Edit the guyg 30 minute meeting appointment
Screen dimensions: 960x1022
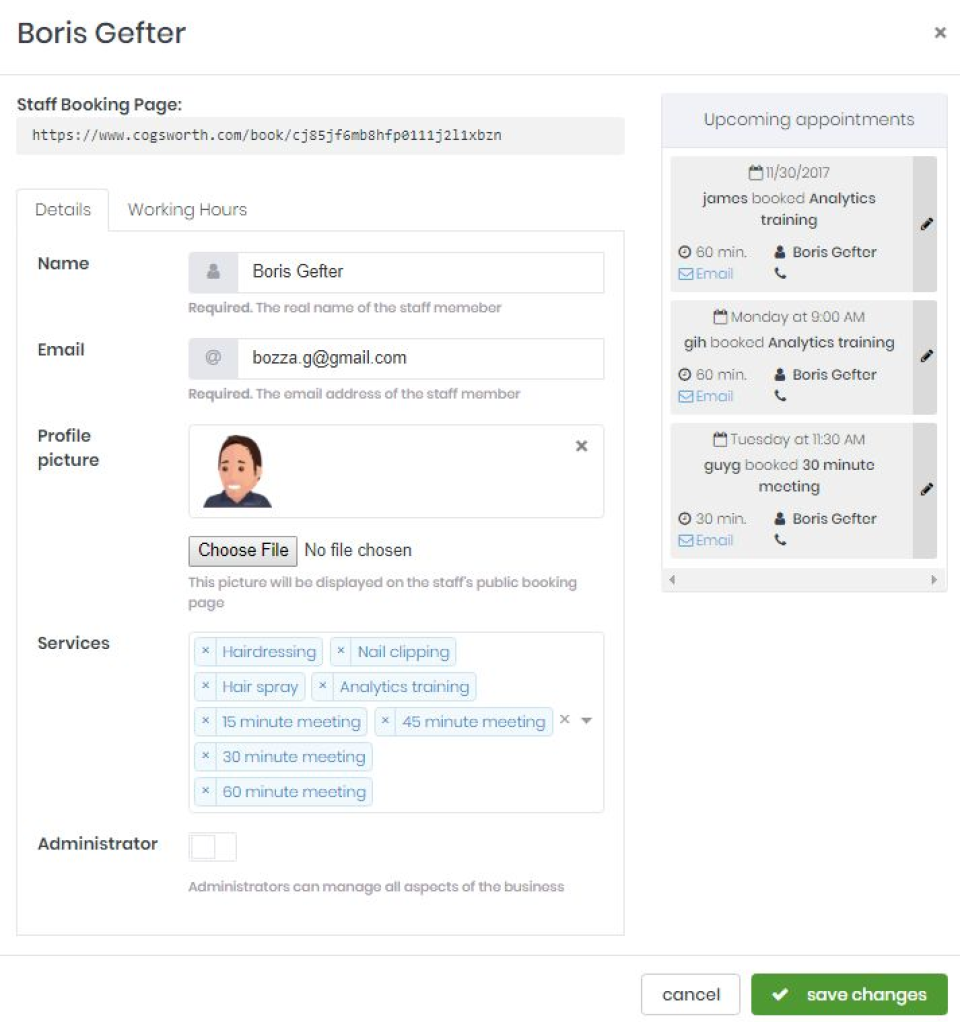pos(926,489)
